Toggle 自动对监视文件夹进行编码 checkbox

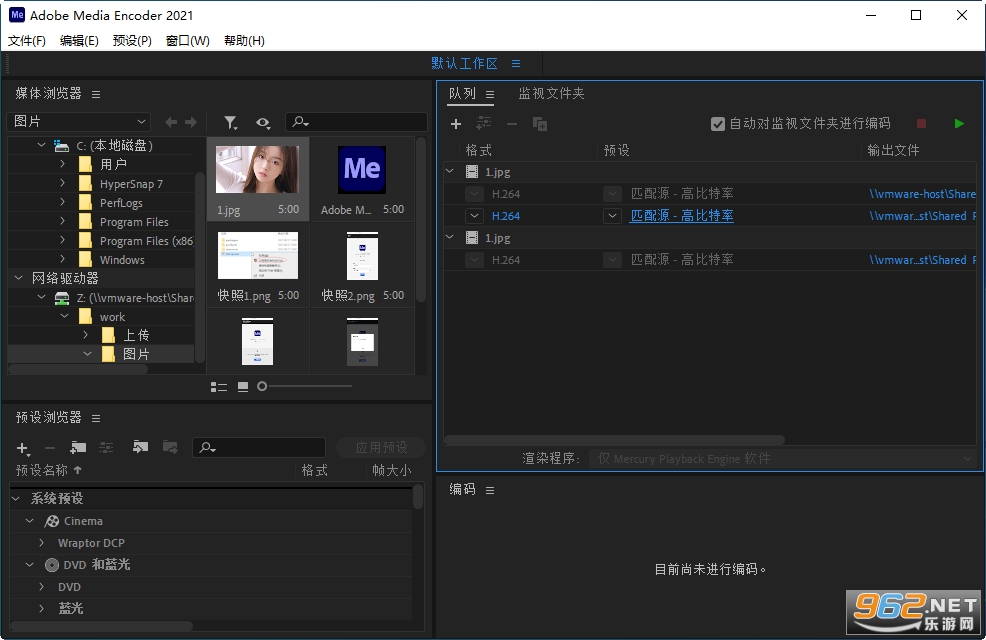(x=717, y=124)
